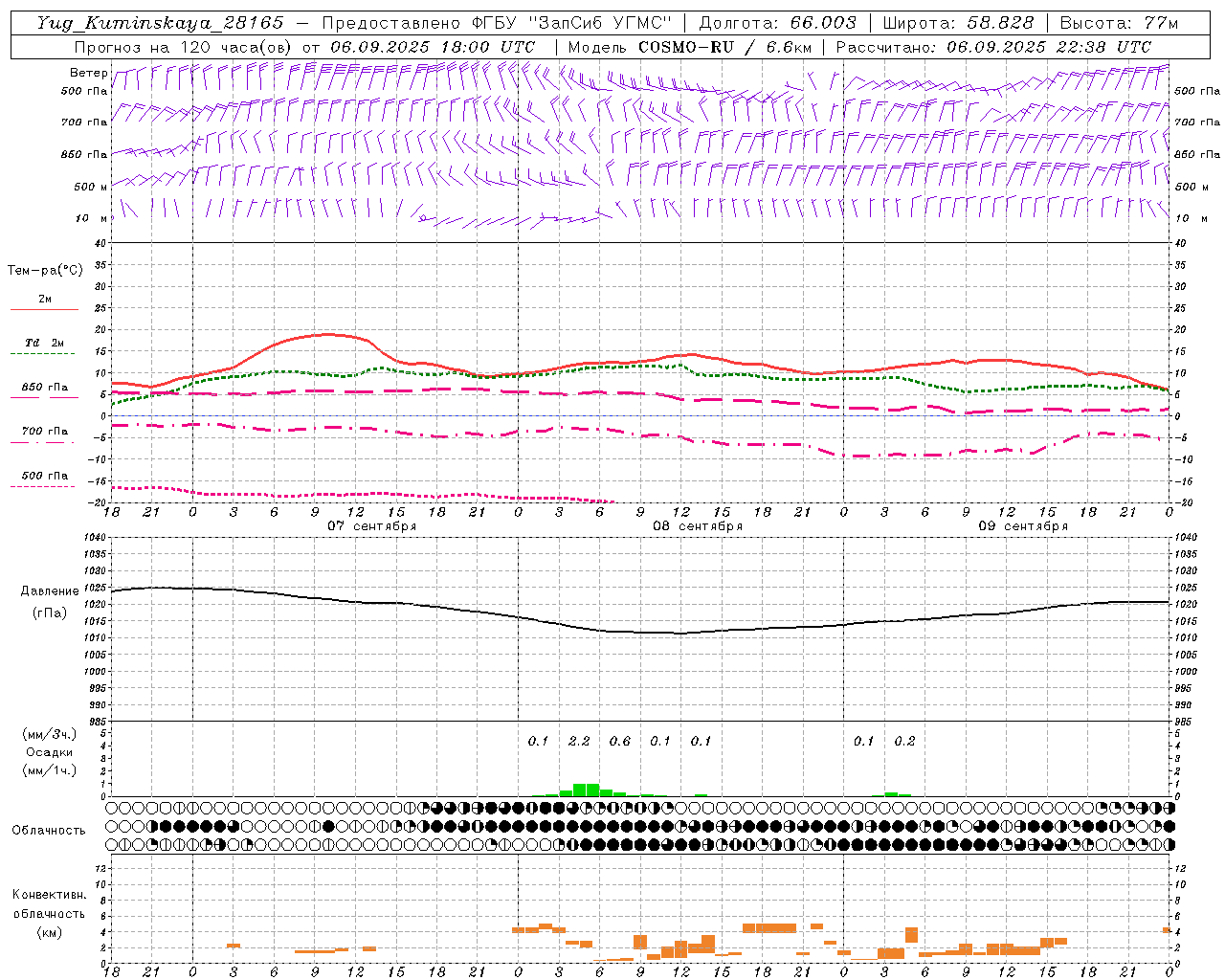
Task: Click the '(гПа)' unit label under Давление
Action: (x=49, y=613)
